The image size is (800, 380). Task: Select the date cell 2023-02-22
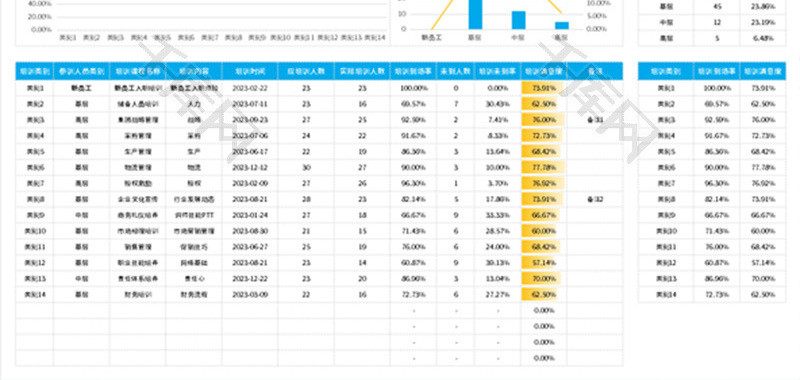(249, 88)
